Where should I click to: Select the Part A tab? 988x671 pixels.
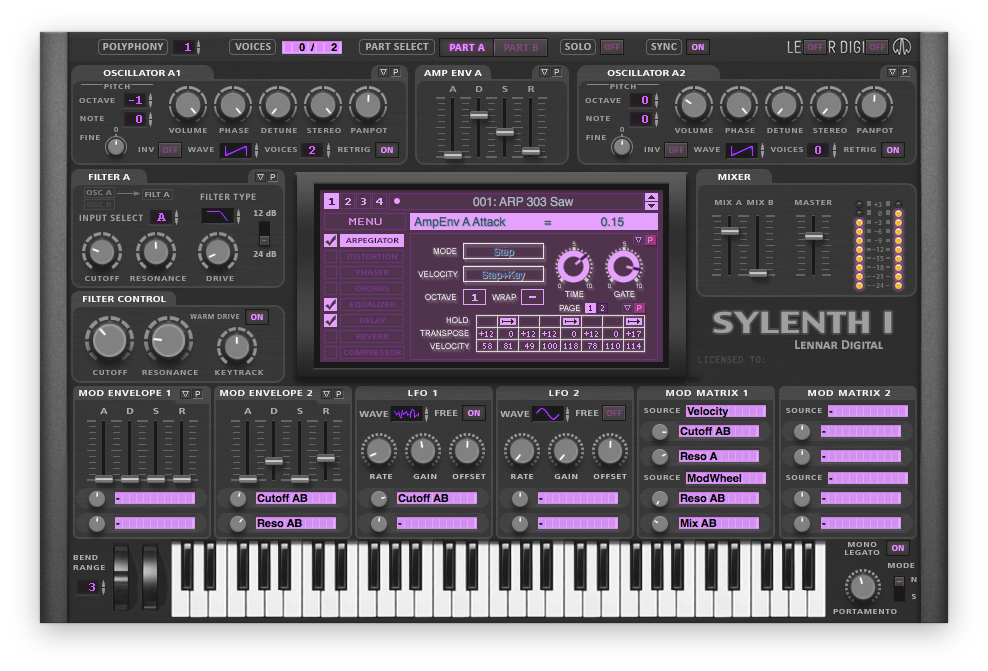[467, 47]
